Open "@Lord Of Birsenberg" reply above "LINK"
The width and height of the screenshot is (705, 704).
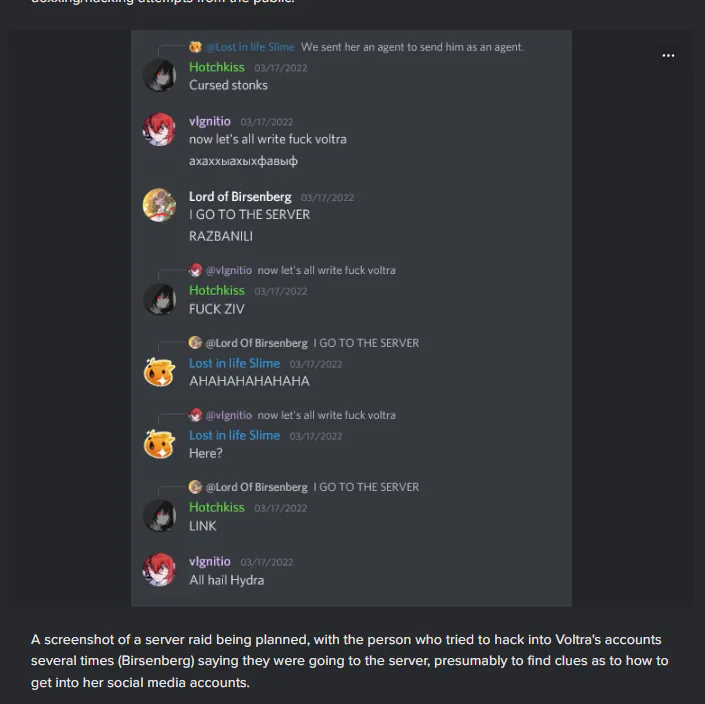pos(257,487)
